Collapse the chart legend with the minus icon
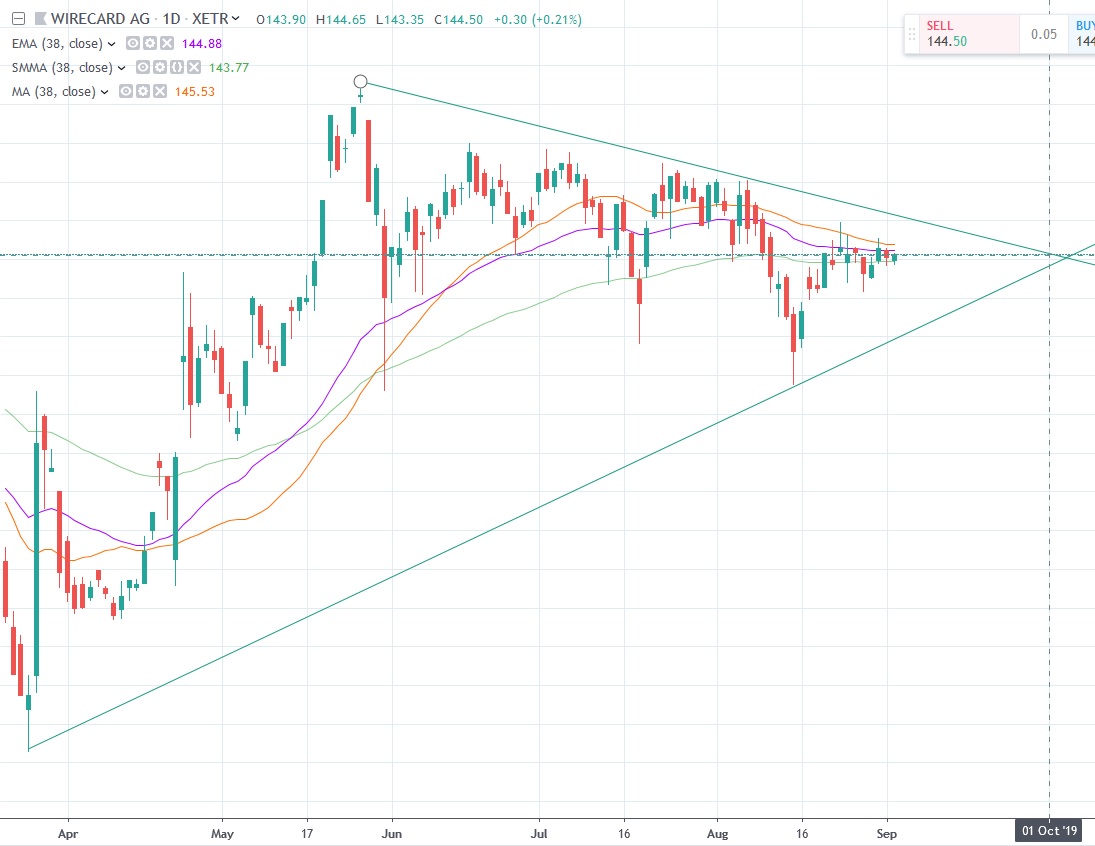Viewport: 1095px width, 846px height. (x=20, y=19)
